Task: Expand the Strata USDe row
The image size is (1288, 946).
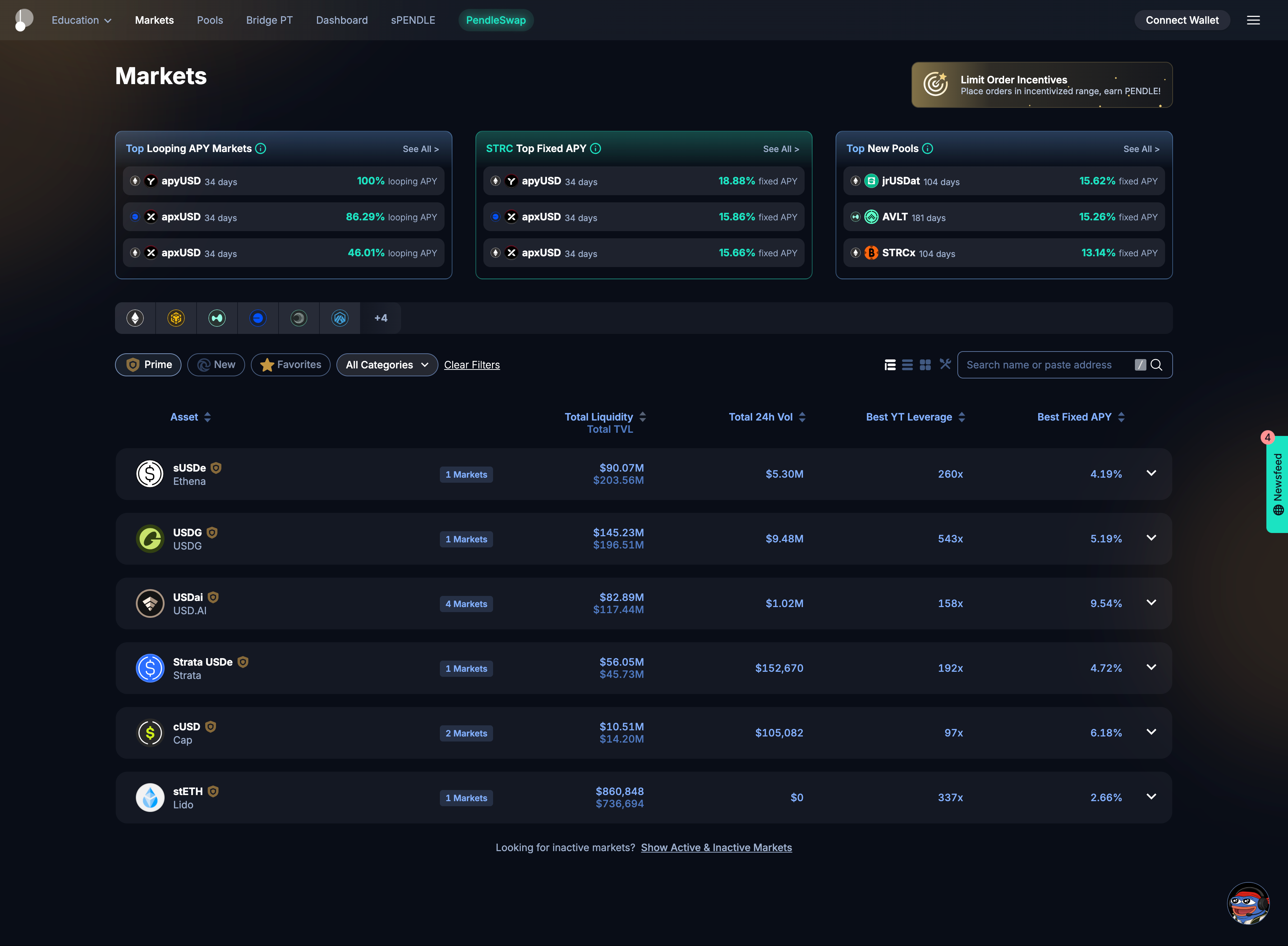Action: (1151, 667)
